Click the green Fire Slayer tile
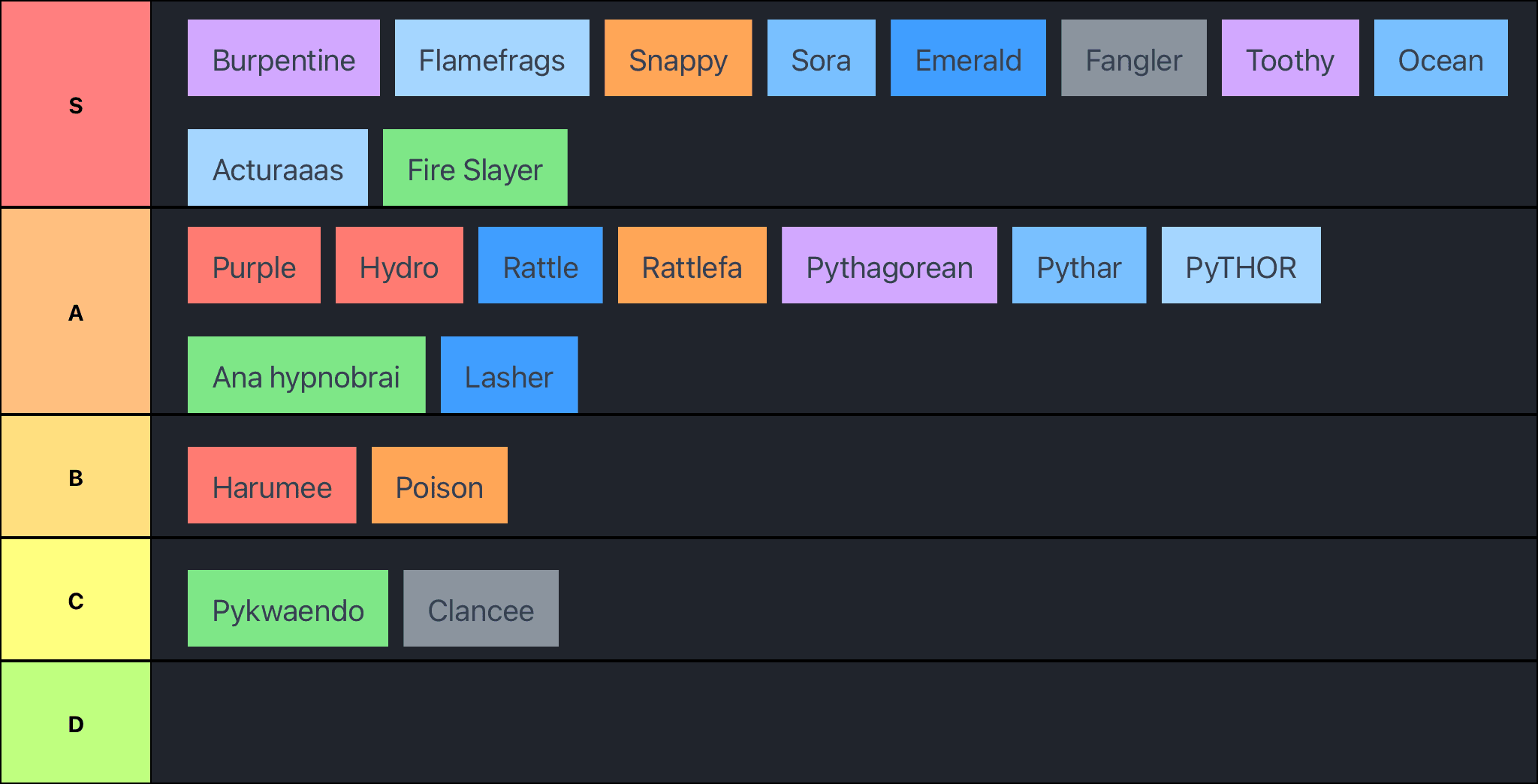 pos(475,168)
